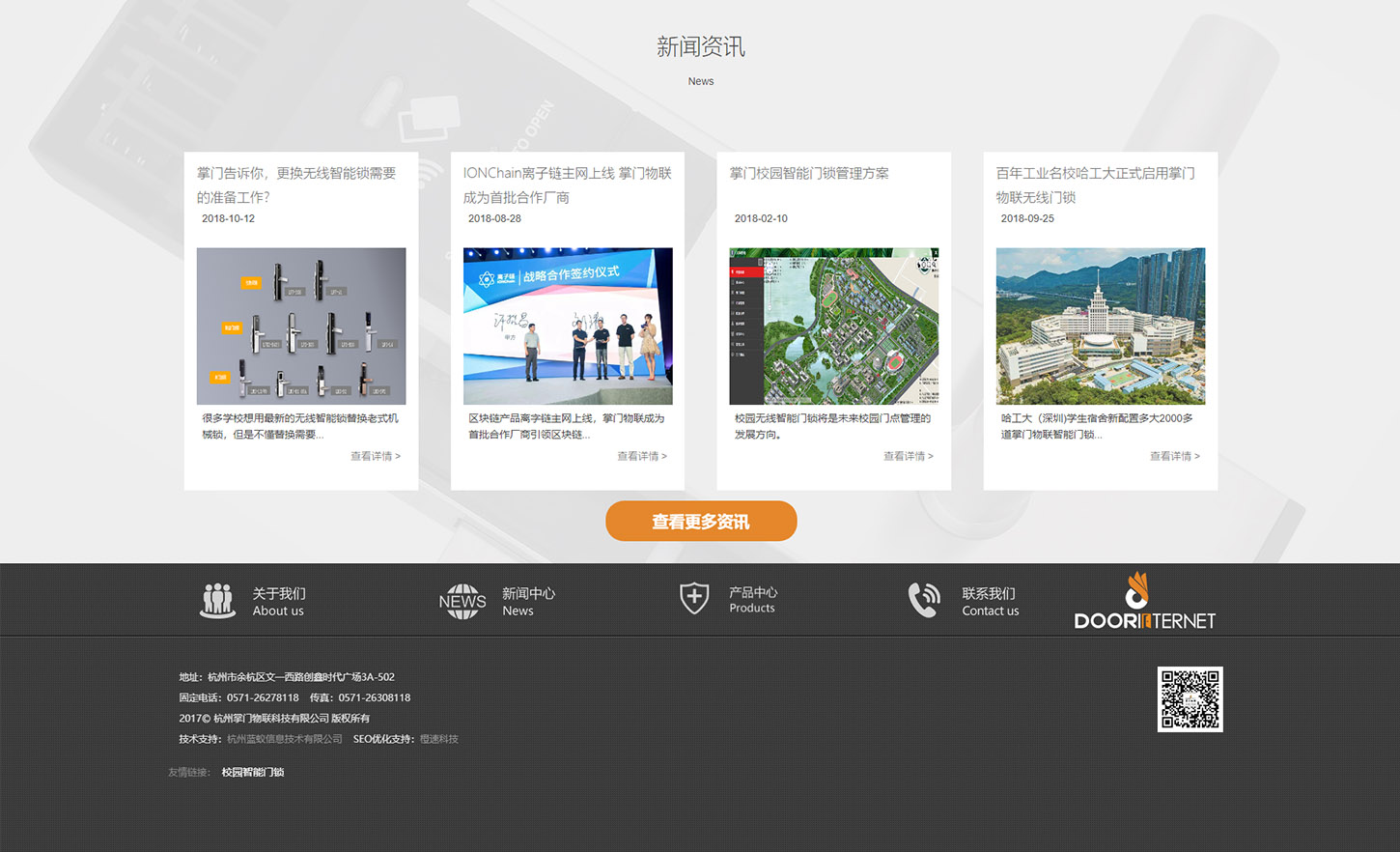Click summary 区块链产品离子链主网上线
Image resolution: width=1400 pixels, height=852 pixels.
[567, 426]
